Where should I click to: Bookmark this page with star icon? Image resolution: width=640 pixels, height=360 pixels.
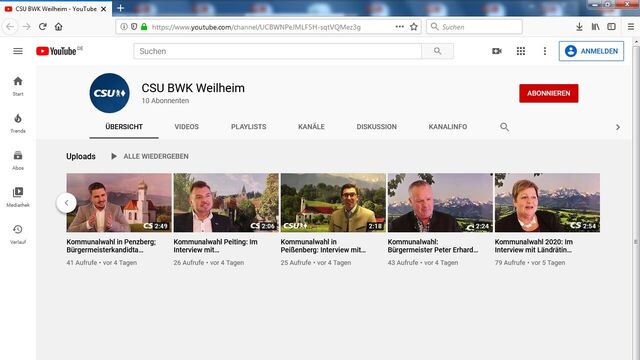coord(413,27)
